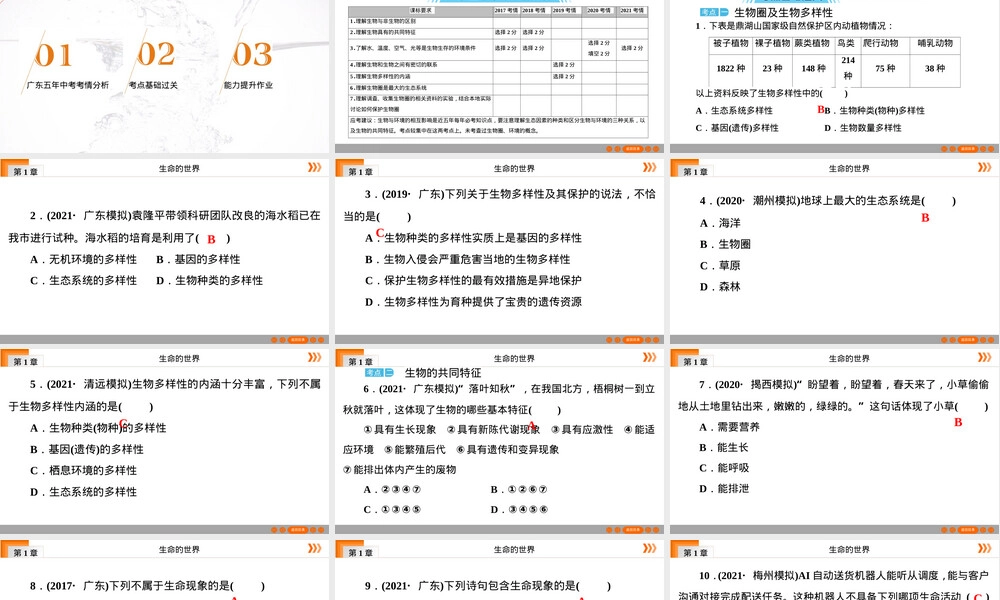
Task: Choose option B. 基因(遗传)的多样性 in question 5
Action: (87, 450)
